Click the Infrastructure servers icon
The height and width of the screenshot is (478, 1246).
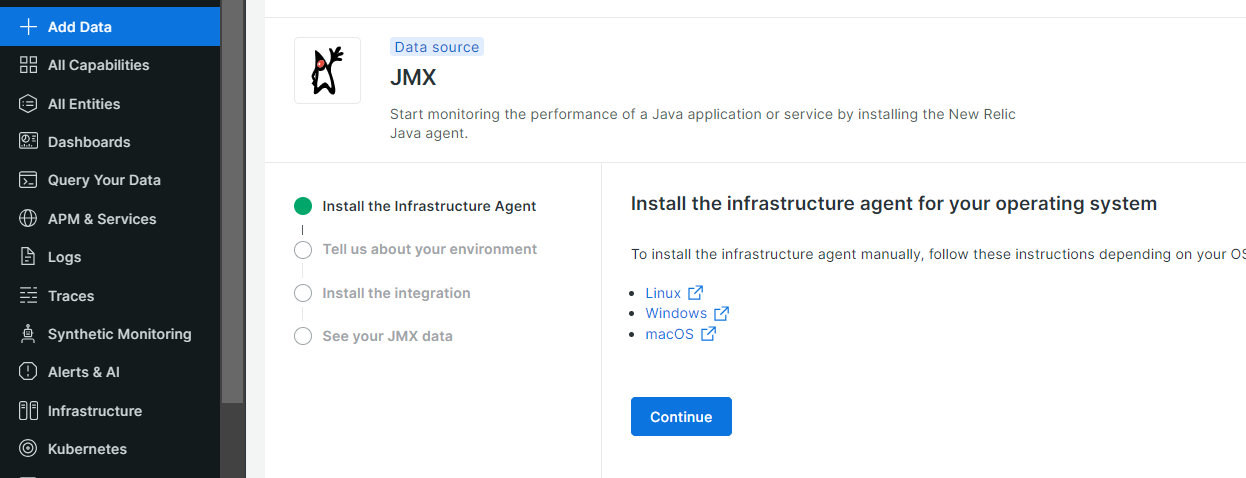[28, 411]
